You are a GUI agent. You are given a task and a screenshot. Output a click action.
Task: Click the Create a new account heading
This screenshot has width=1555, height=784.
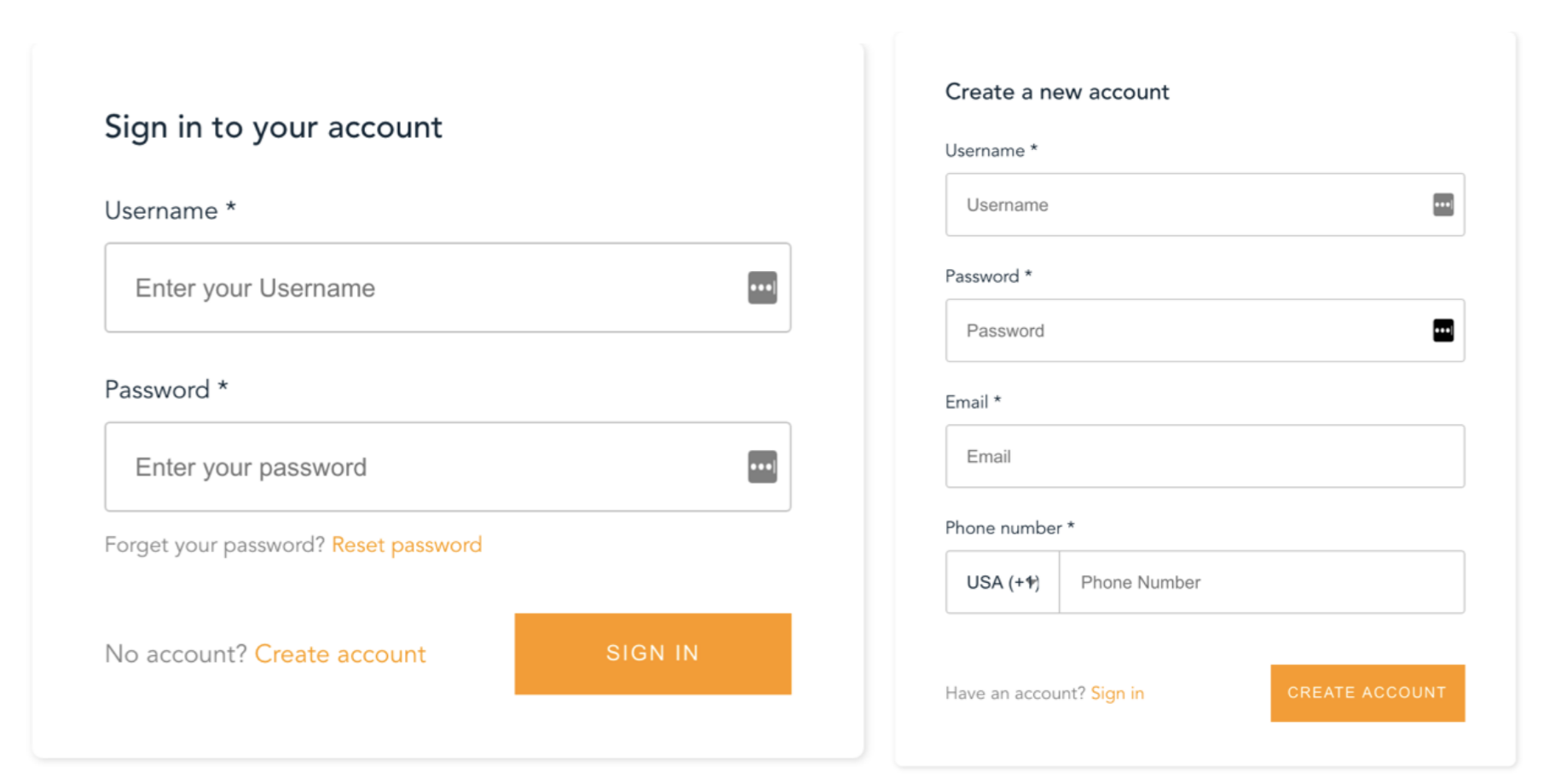(x=1057, y=91)
